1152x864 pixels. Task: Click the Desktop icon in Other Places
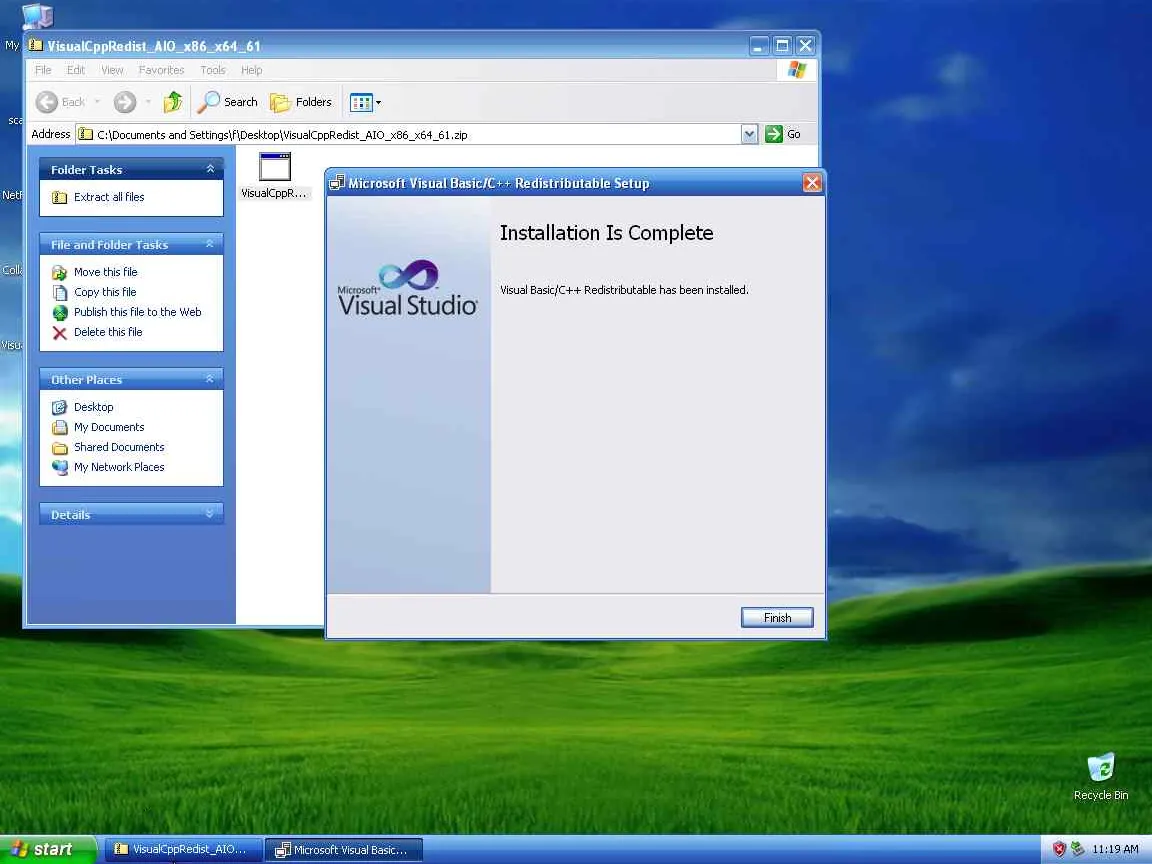pos(60,407)
